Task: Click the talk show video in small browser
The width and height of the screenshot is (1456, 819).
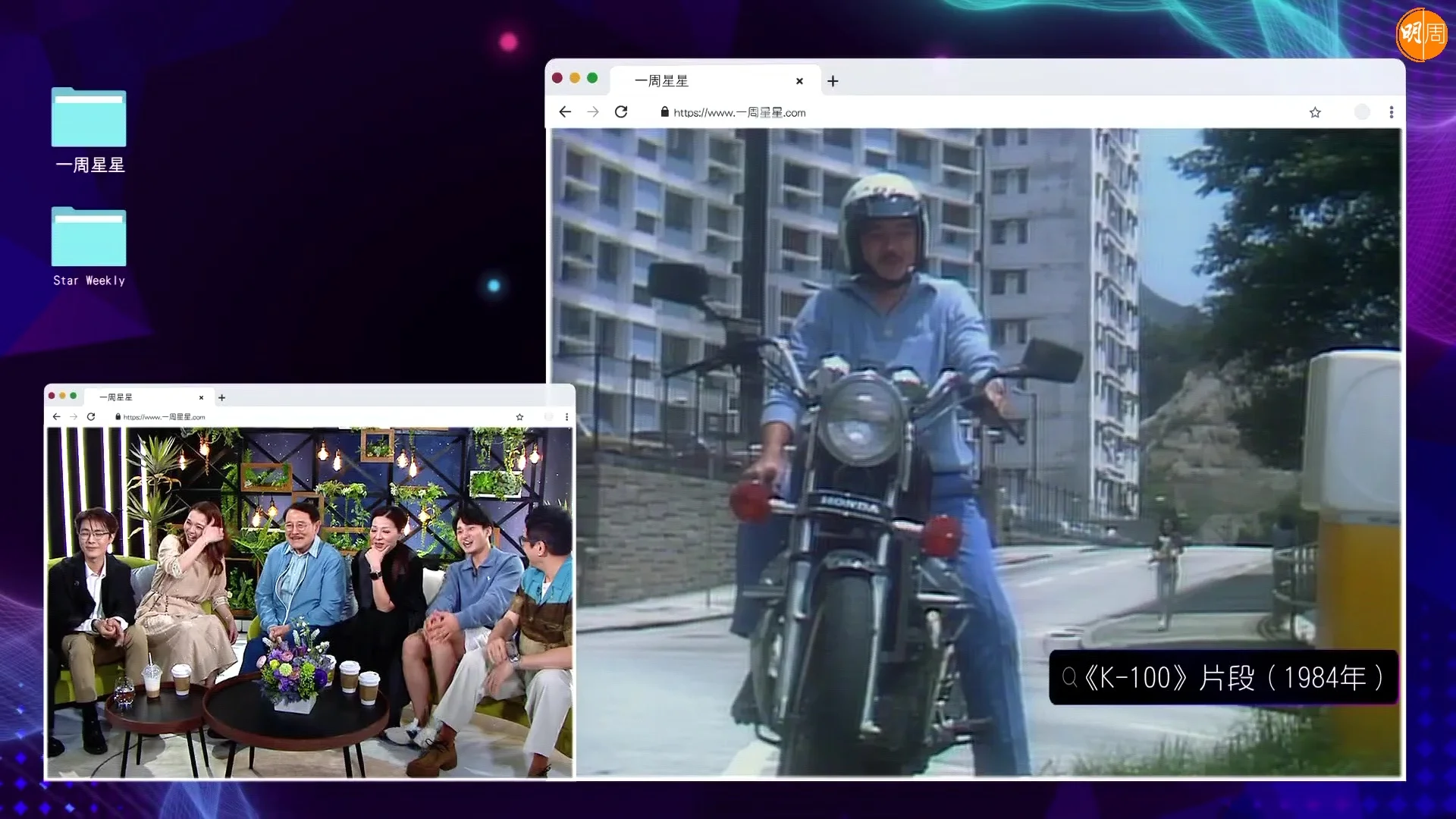Action: (309, 602)
